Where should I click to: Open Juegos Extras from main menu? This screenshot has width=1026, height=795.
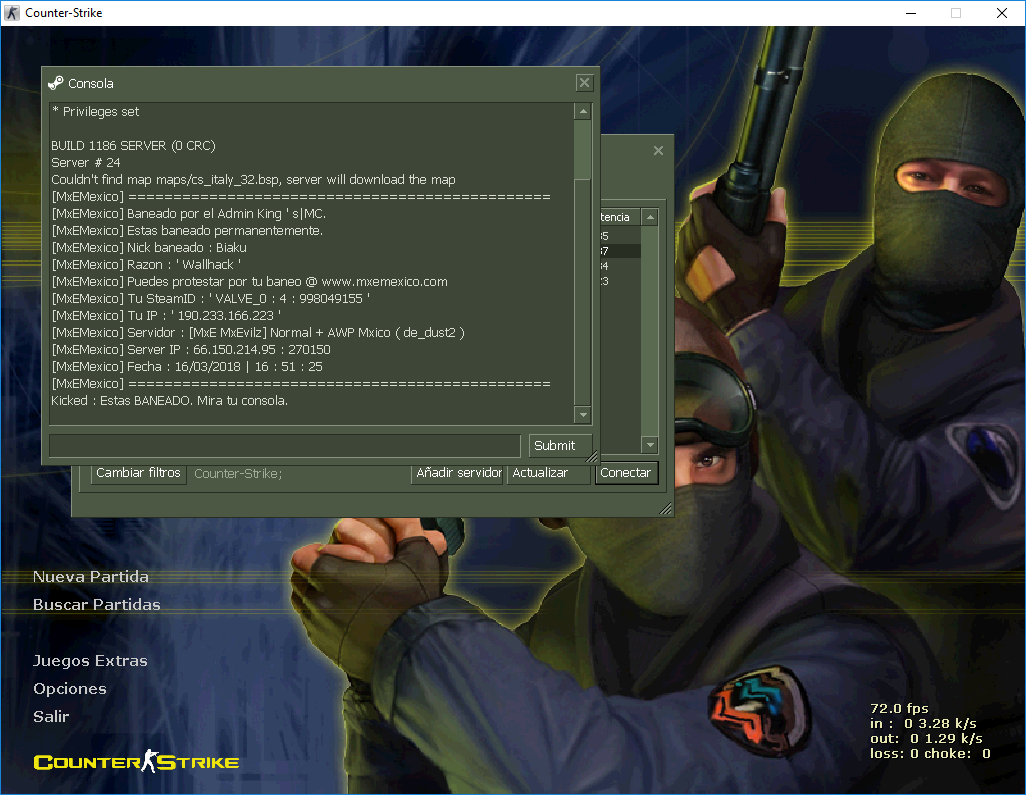pyautogui.click(x=90, y=661)
